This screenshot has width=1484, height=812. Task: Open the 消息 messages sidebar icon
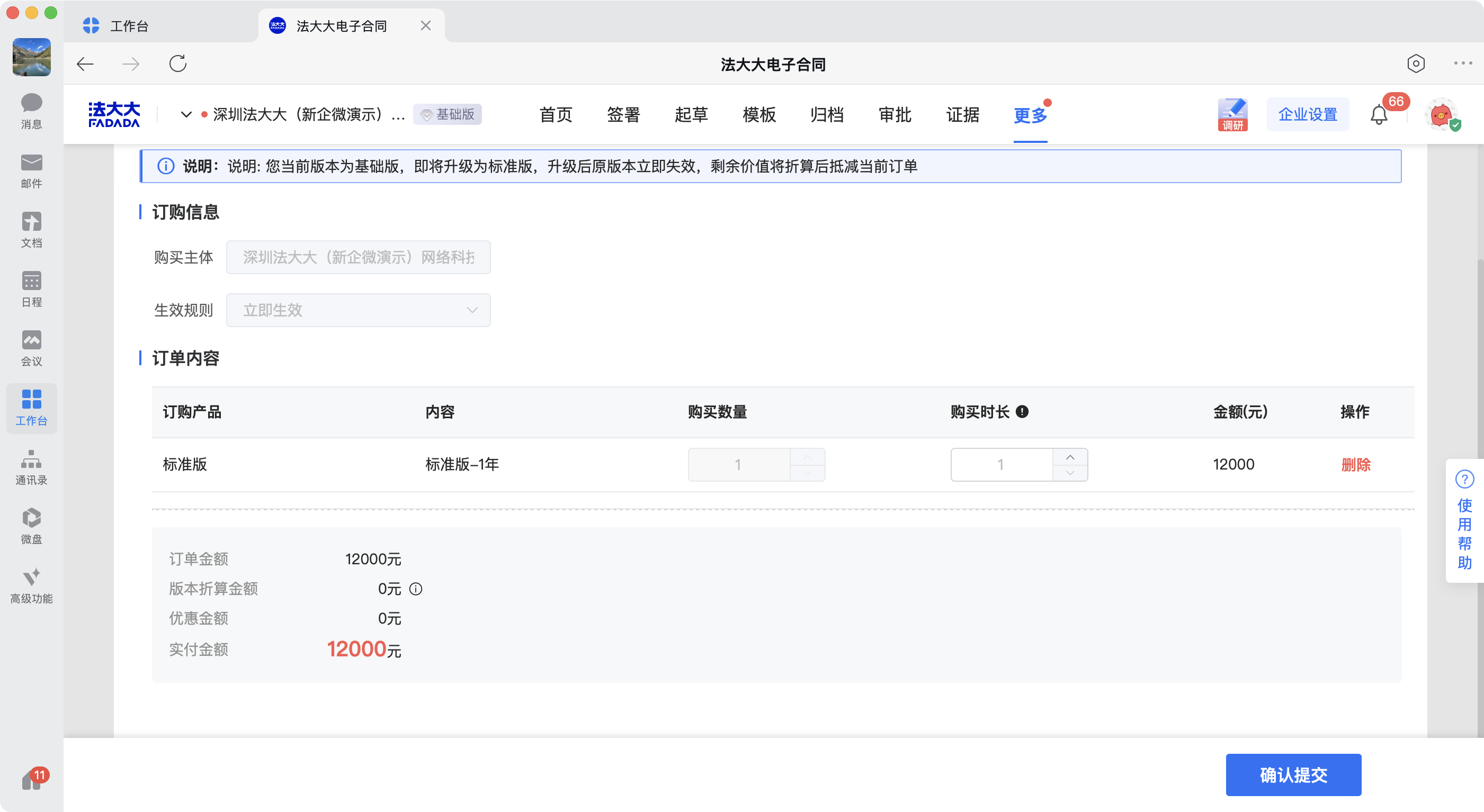coord(31,111)
